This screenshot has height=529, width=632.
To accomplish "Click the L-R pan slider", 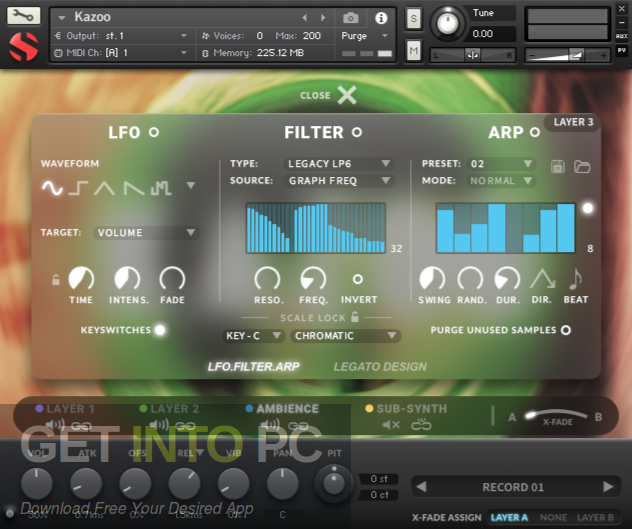I will (x=472, y=55).
